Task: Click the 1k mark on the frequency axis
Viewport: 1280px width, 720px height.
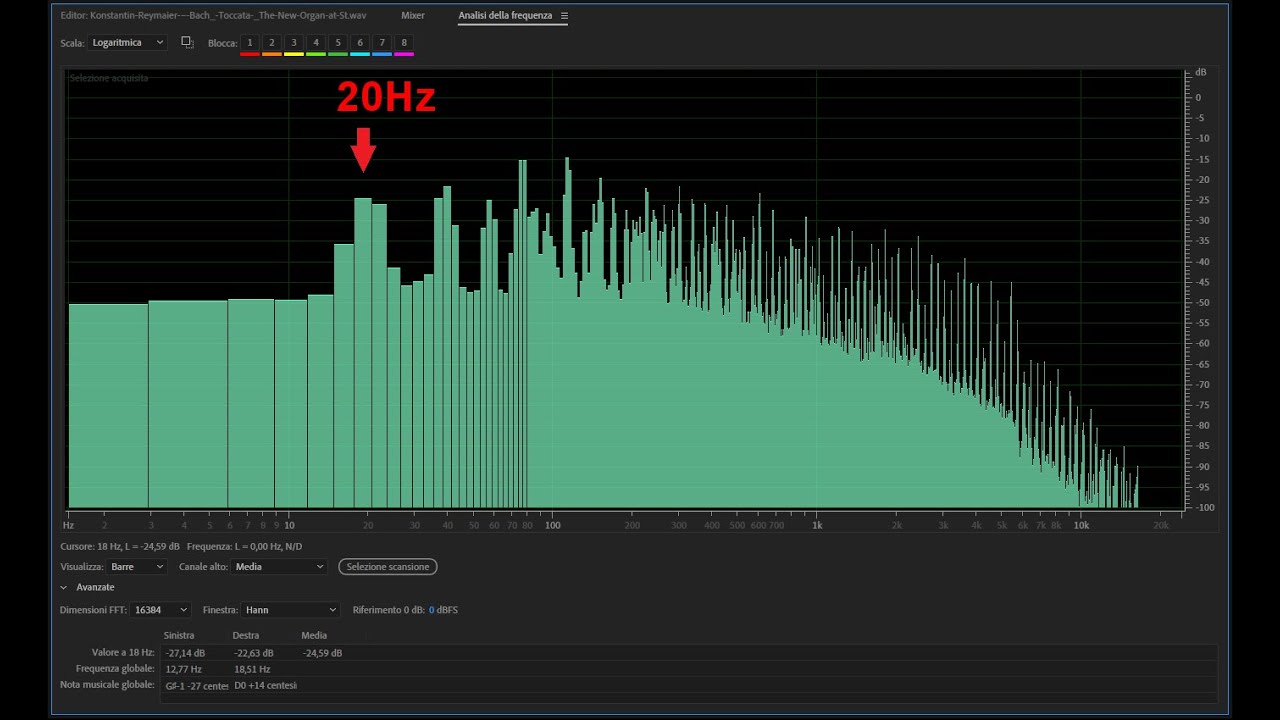Action: click(817, 525)
